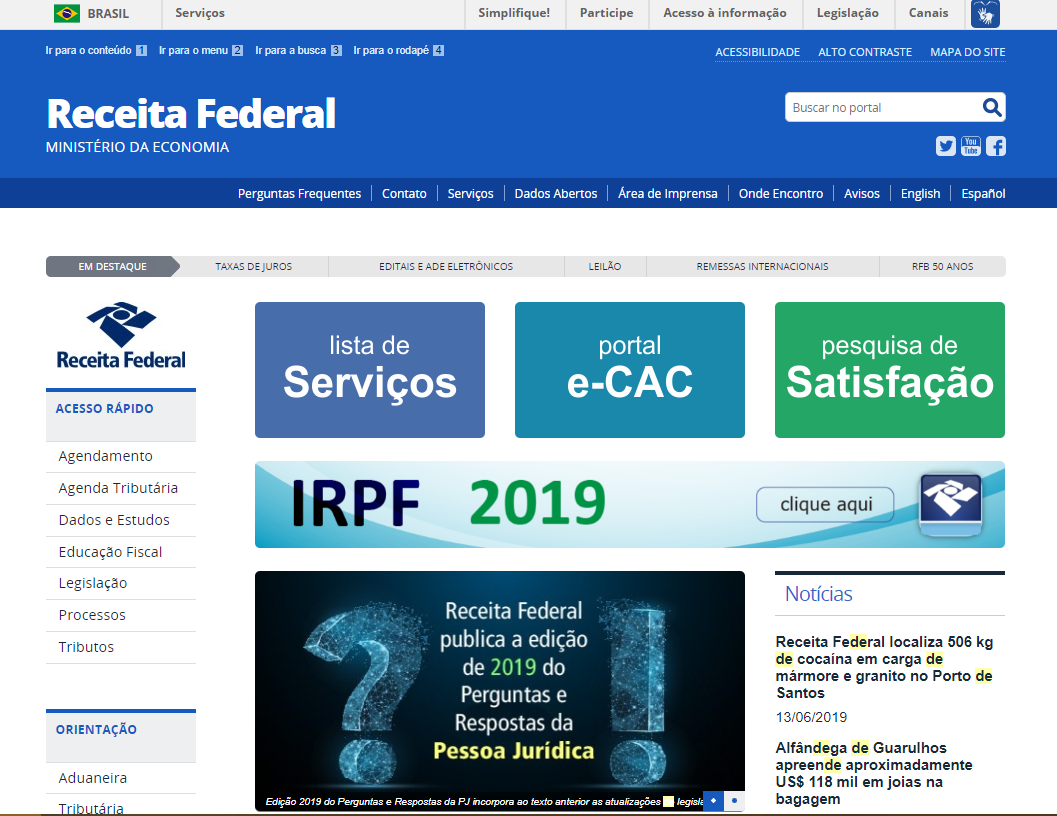Image resolution: width=1057 pixels, height=816 pixels.
Task: Open Contato in navigation bar
Action: 404,194
